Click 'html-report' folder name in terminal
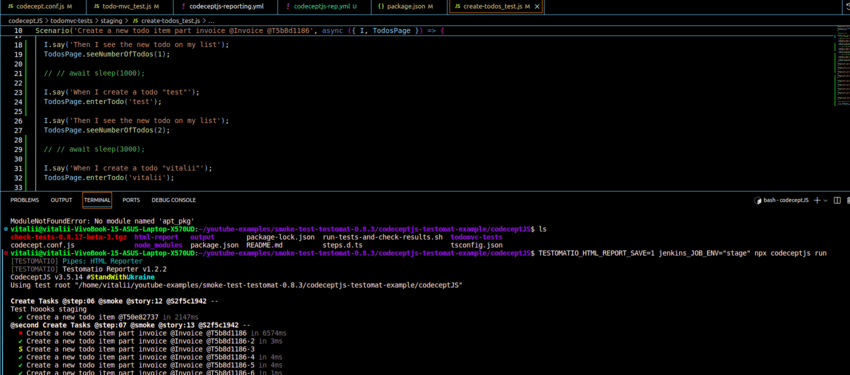This screenshot has width=850, height=375. click(x=155, y=237)
